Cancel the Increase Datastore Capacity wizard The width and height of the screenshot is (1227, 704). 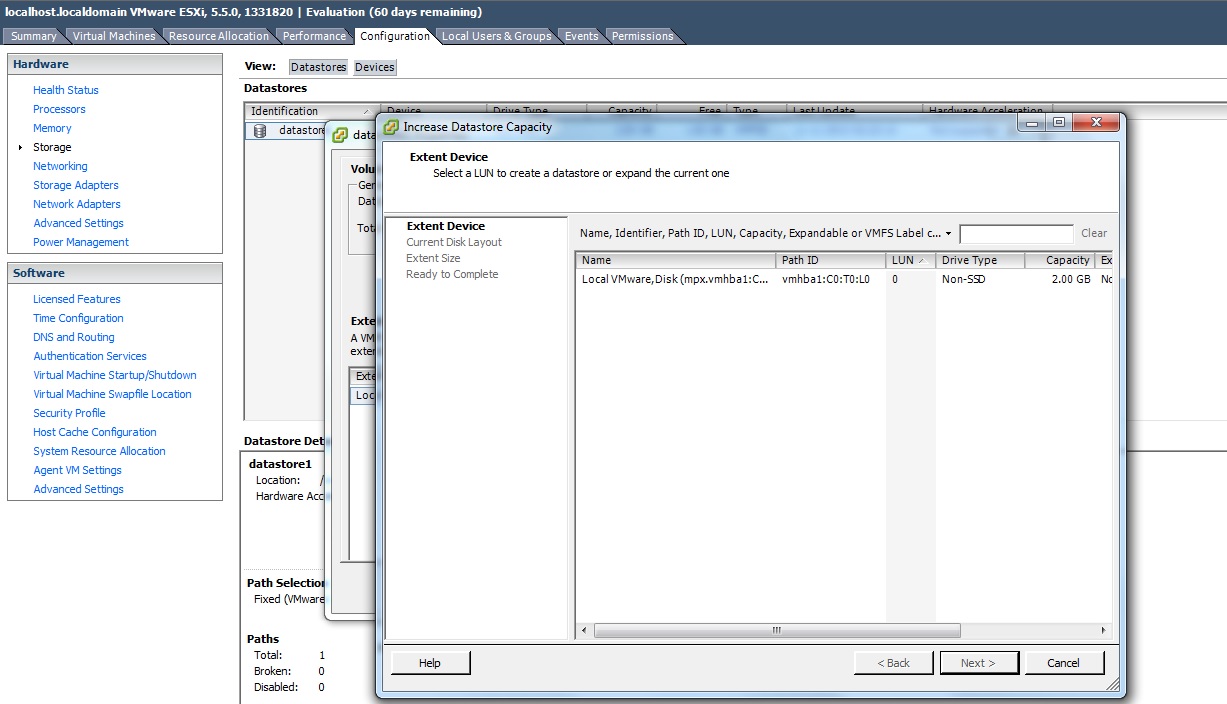pos(1063,663)
